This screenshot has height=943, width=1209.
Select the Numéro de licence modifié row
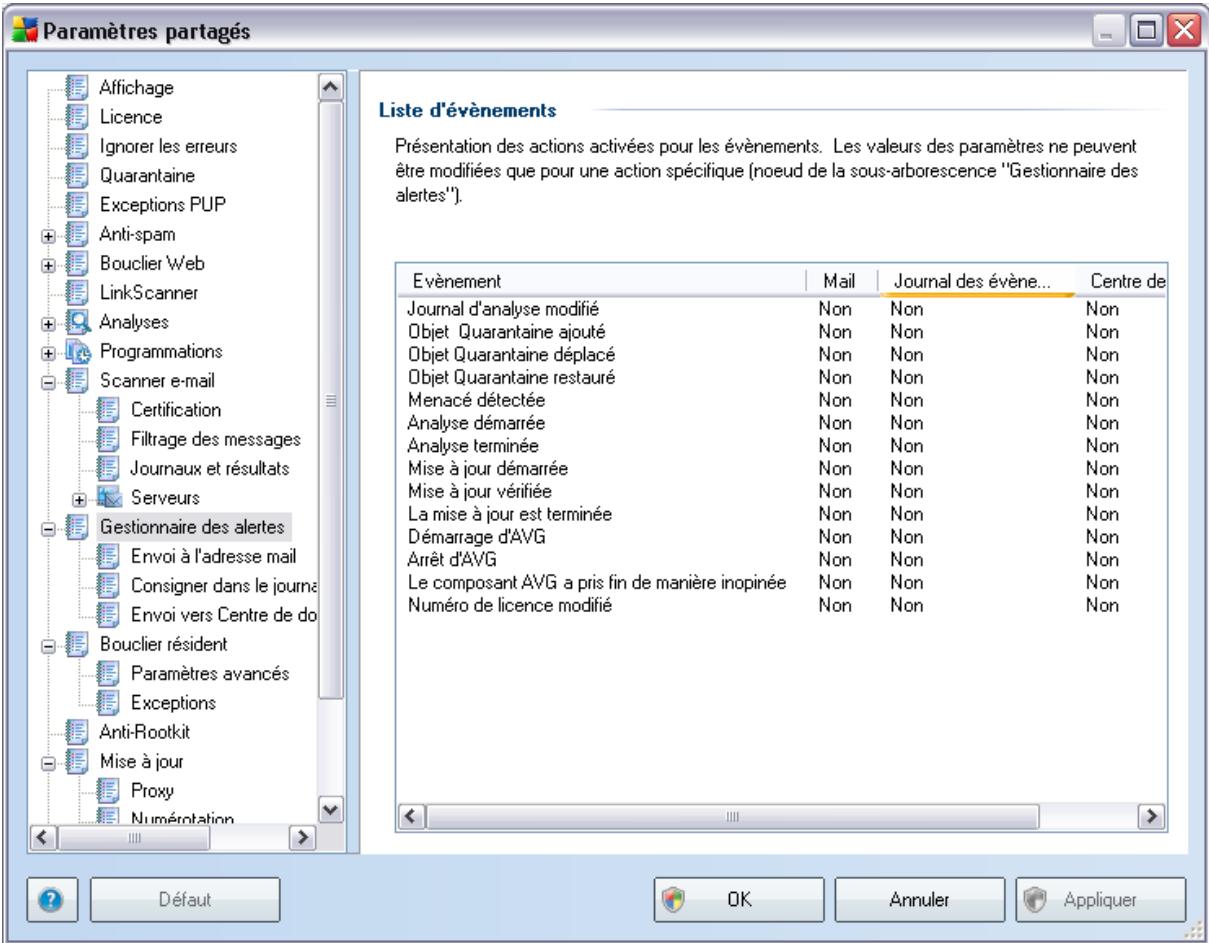[781, 605]
